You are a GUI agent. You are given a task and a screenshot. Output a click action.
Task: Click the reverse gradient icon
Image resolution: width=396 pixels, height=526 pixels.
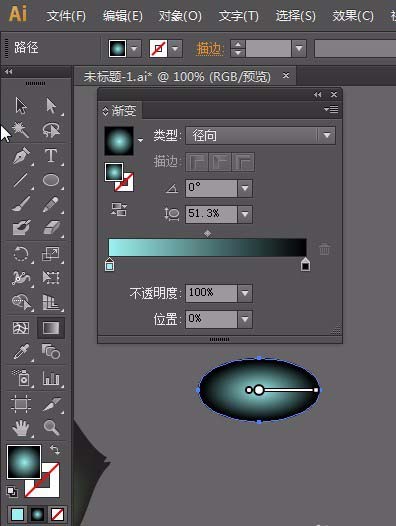click(119, 209)
